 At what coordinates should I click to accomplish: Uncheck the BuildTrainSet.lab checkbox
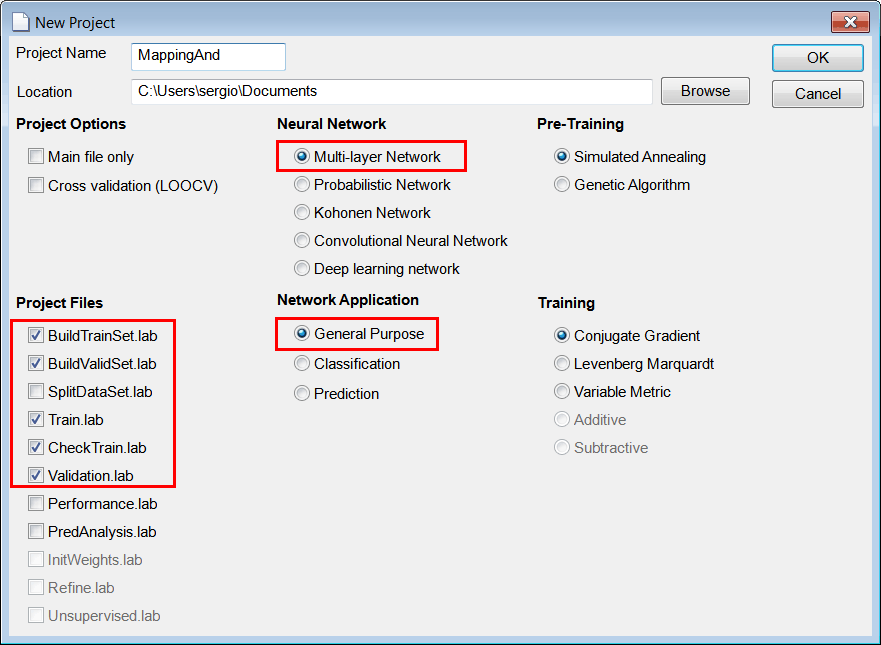(x=36, y=335)
